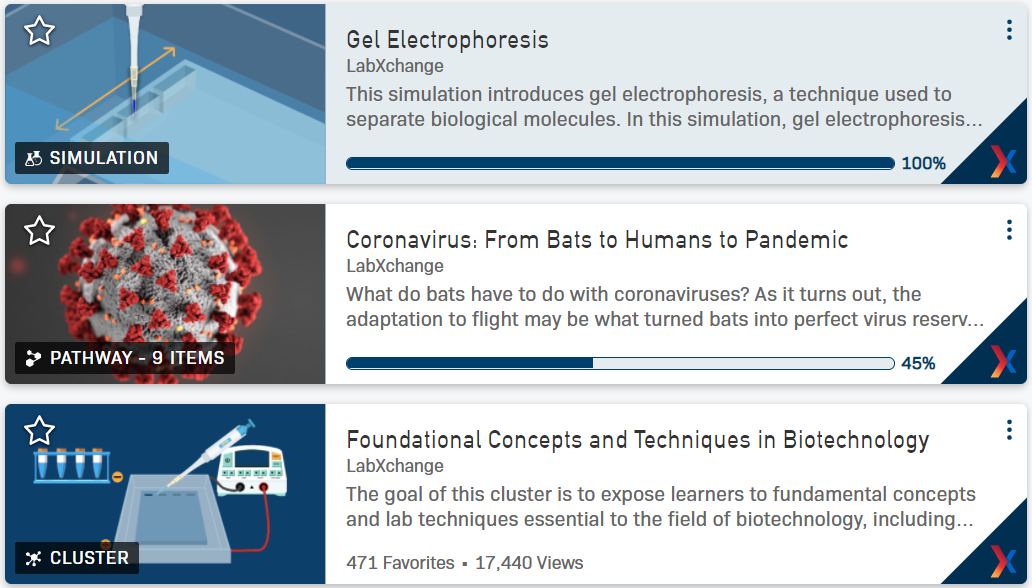1032x588 pixels.
Task: Click LabXchange logo on Gel Electrophoresis card
Action: click(x=1002, y=161)
